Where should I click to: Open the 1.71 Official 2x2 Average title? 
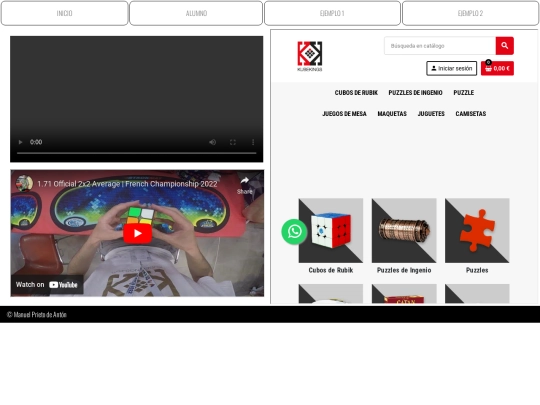(x=127, y=184)
